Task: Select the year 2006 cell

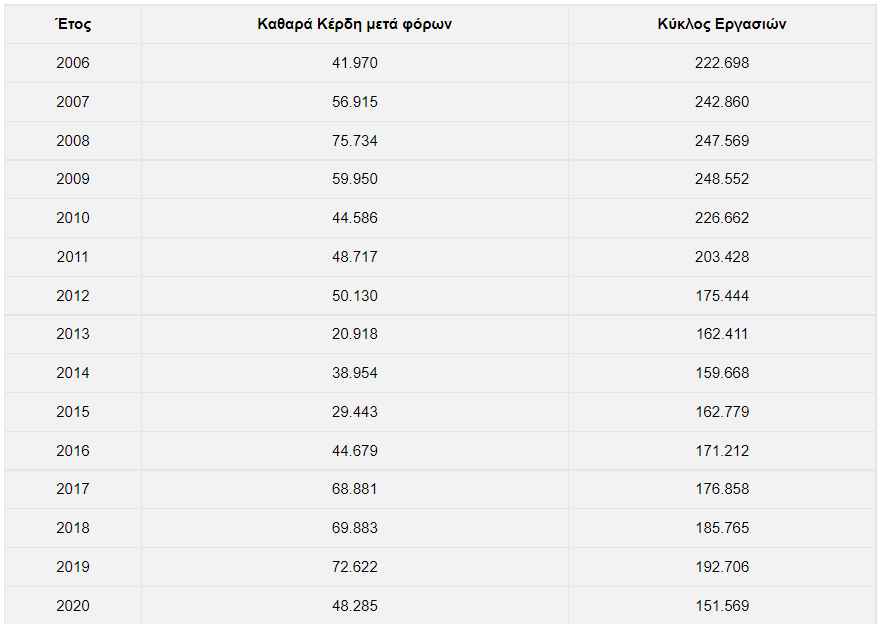Action: pos(73,63)
